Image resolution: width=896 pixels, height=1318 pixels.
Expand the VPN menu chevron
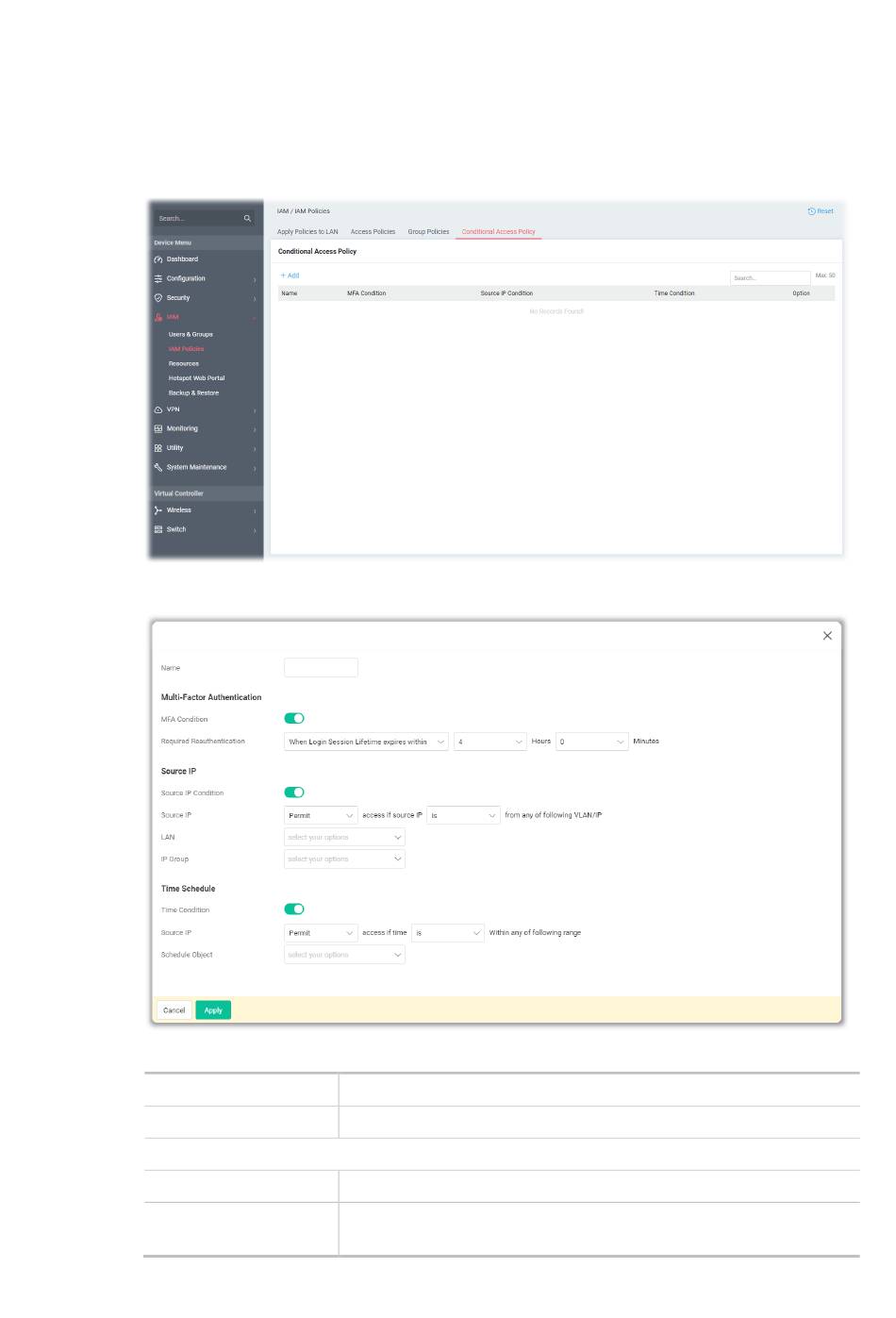(255, 410)
